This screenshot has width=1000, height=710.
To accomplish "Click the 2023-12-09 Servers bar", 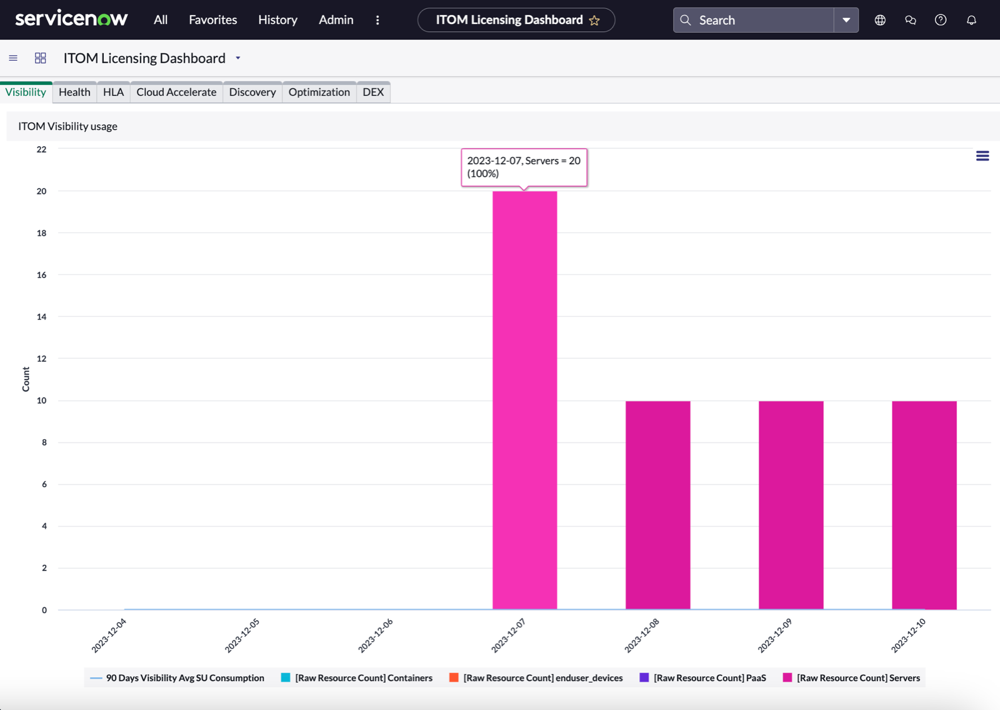I will point(791,505).
